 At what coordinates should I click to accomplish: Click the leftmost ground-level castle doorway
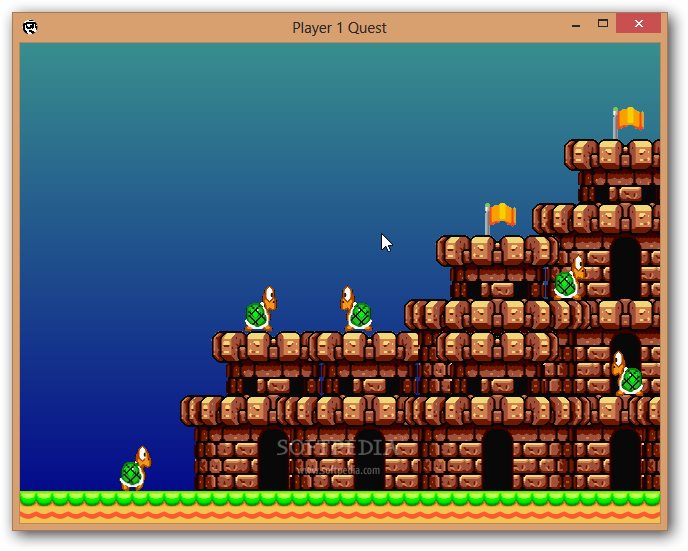273,460
